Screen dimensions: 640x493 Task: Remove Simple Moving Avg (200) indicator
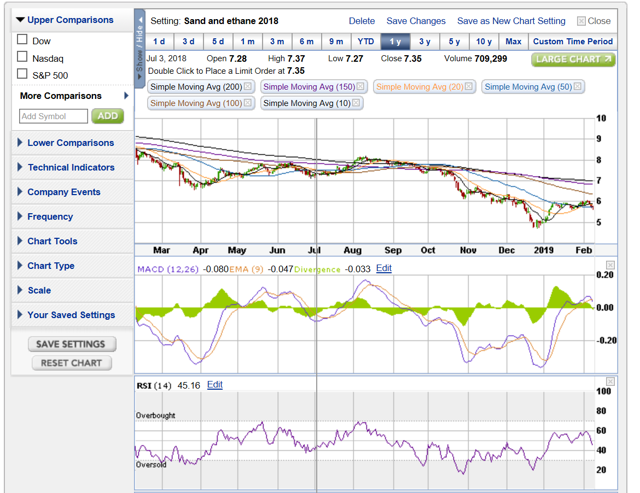(x=248, y=87)
